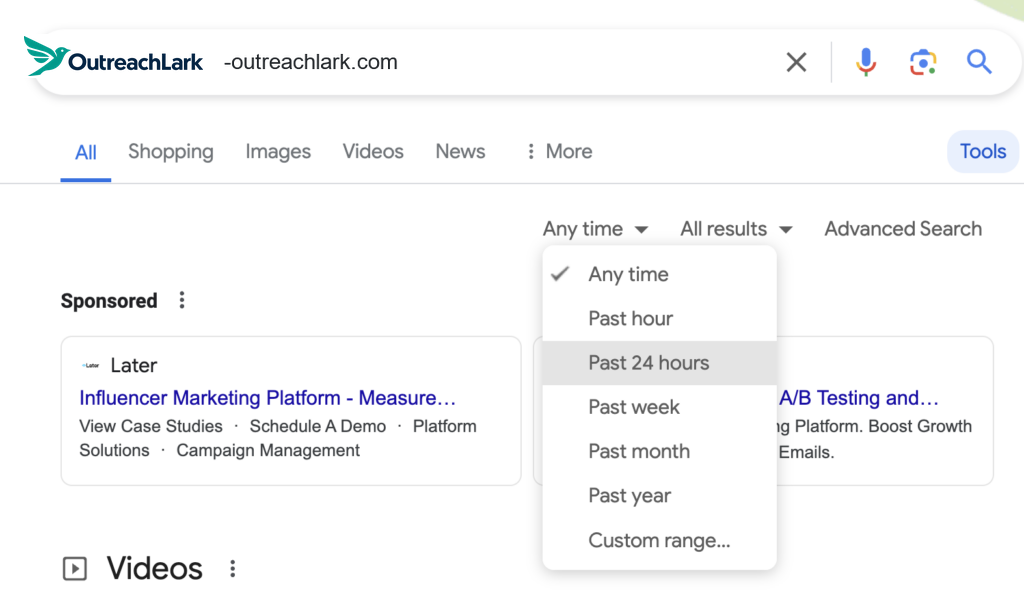The image size is (1024, 596).
Task: Clear the search box with X icon
Action: coord(796,62)
